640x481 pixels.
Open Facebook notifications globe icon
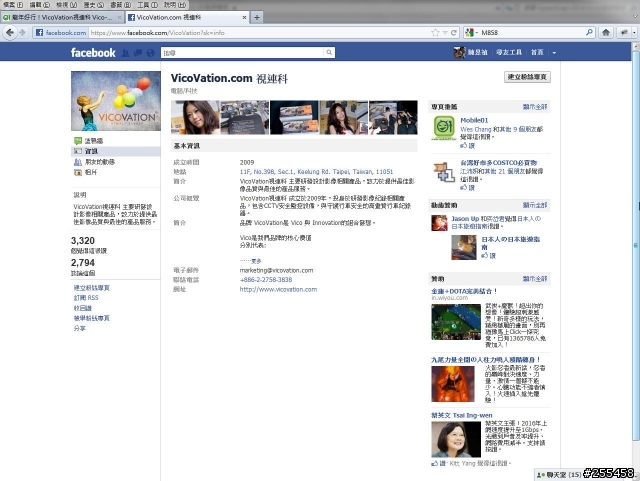(150, 53)
